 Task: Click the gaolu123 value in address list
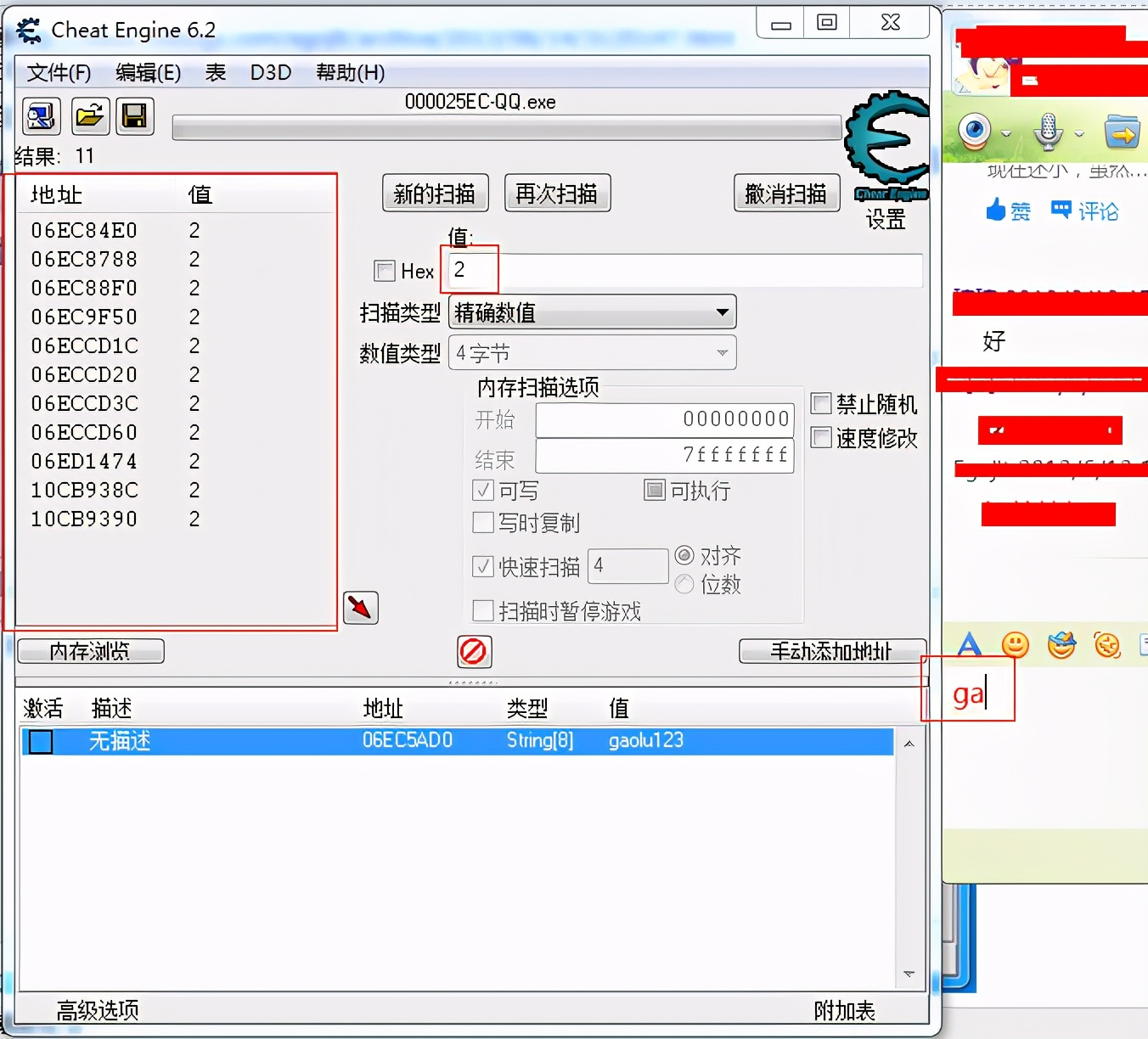tap(645, 741)
